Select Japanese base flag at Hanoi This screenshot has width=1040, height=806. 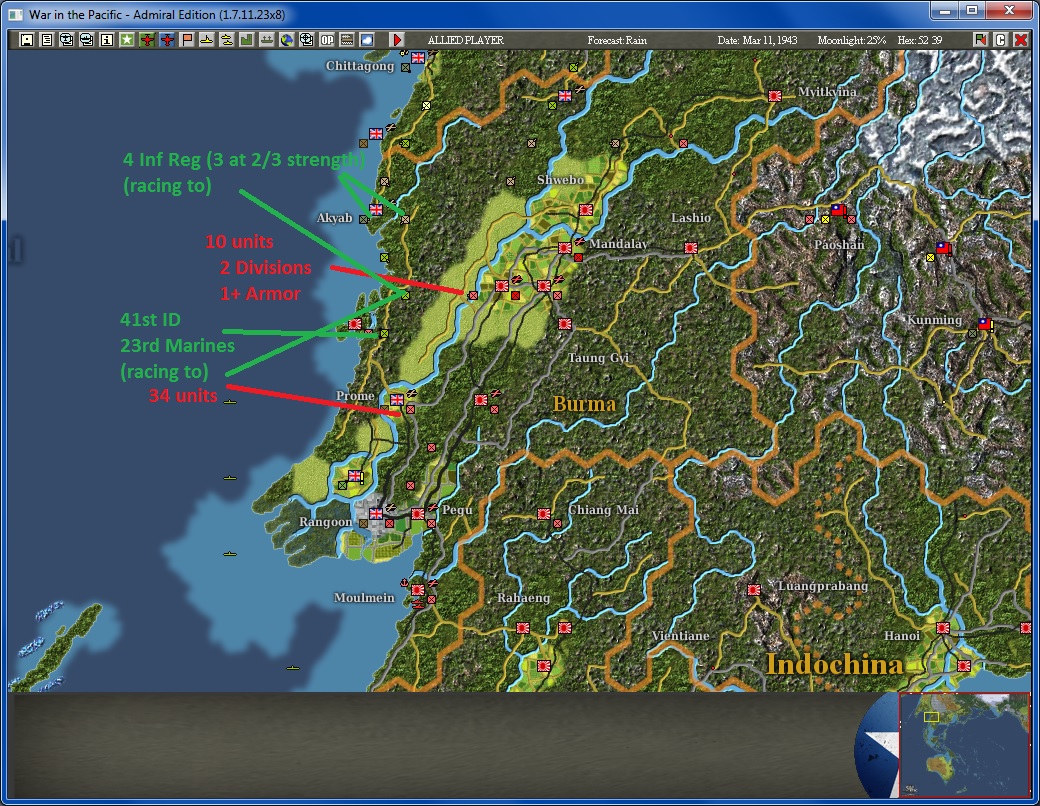click(x=942, y=627)
